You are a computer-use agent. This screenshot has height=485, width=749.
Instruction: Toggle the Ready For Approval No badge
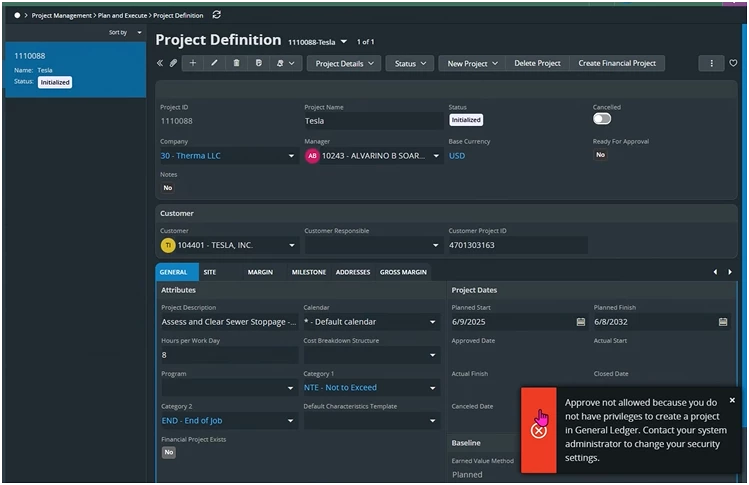click(x=600, y=155)
